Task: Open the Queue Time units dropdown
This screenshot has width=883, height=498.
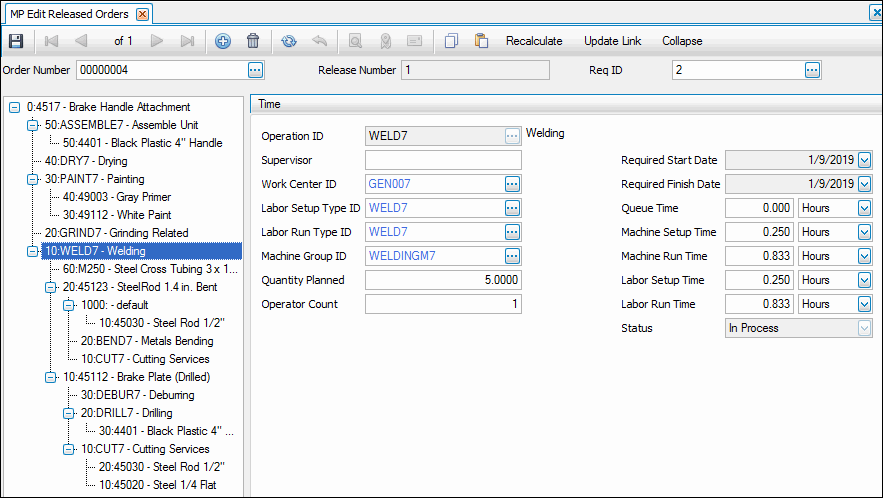Action: click(864, 208)
